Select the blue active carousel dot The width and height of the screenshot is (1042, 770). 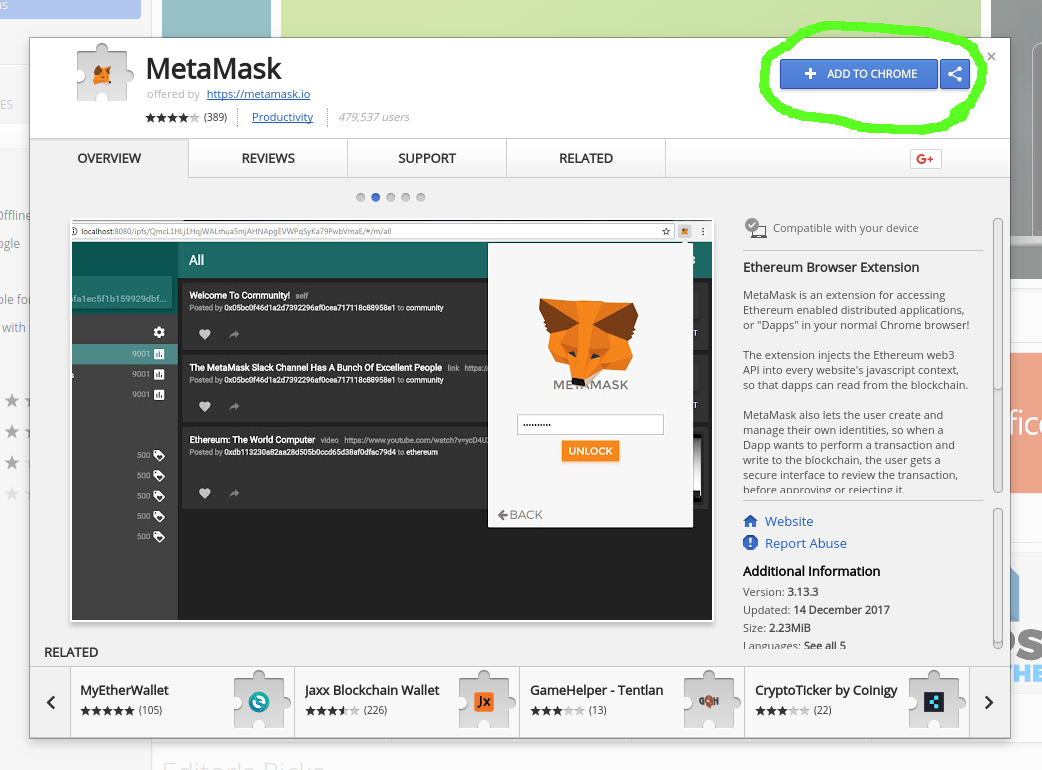pos(375,197)
